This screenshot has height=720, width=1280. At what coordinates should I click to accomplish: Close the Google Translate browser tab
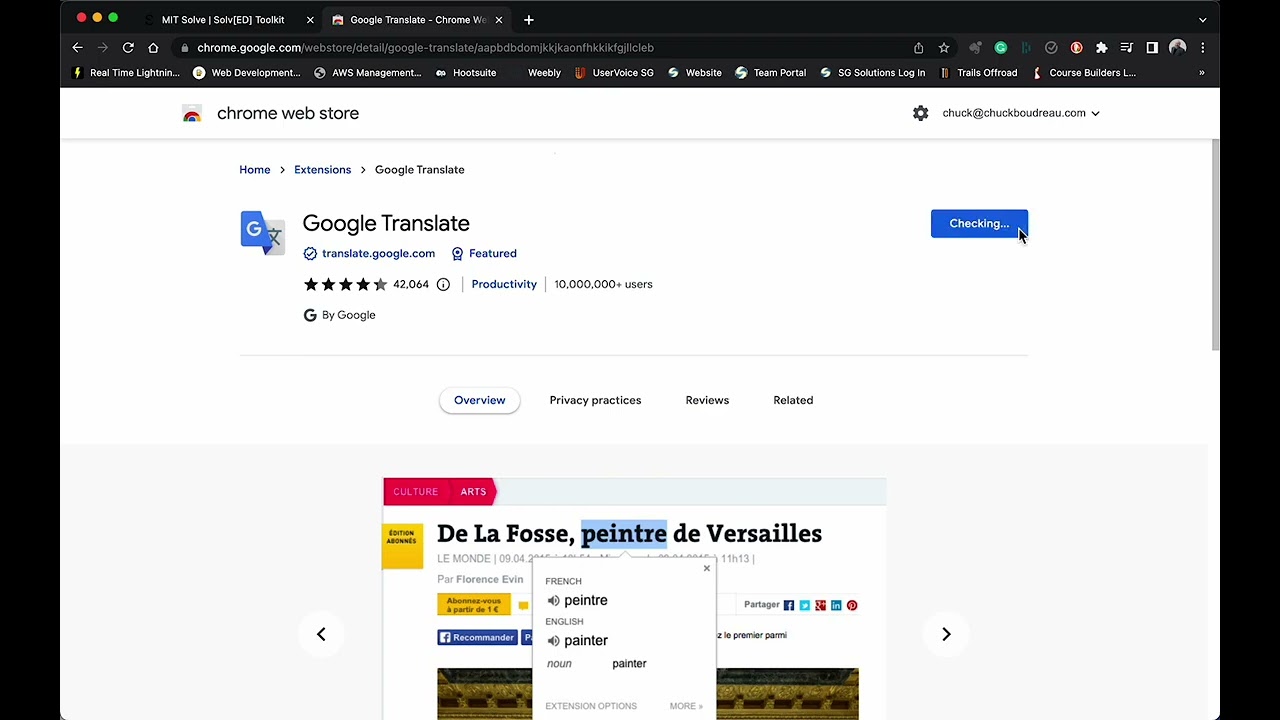click(498, 19)
